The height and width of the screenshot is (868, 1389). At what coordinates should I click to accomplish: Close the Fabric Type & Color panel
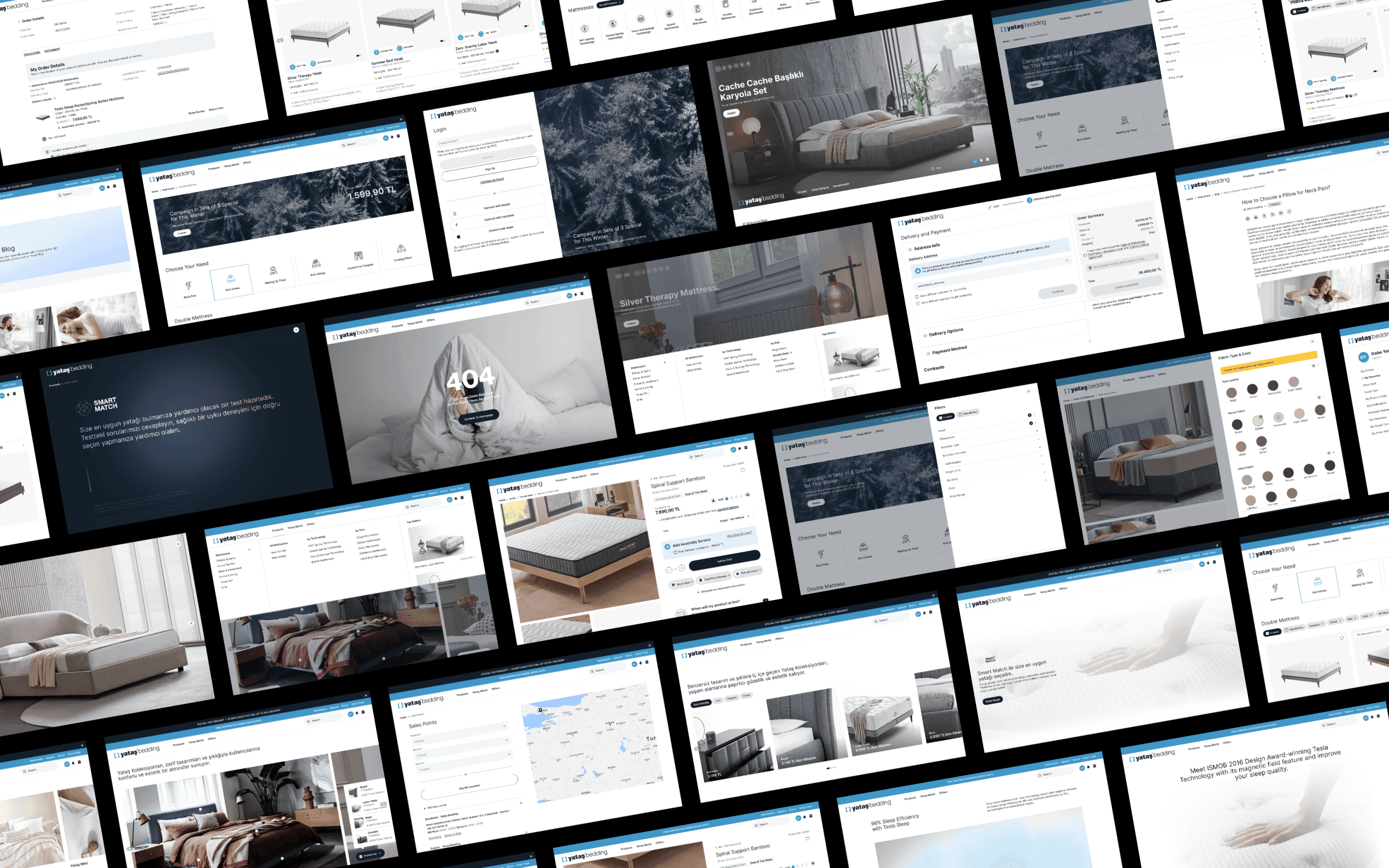pos(1312,341)
